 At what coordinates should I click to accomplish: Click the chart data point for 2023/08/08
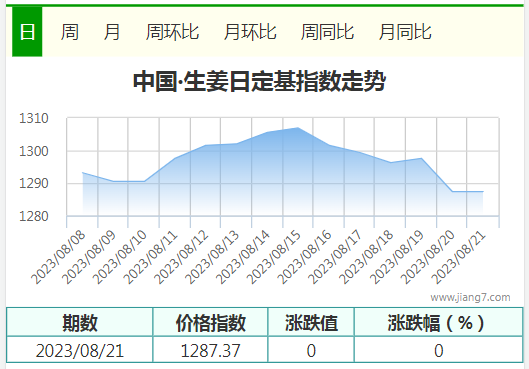(x=83, y=173)
